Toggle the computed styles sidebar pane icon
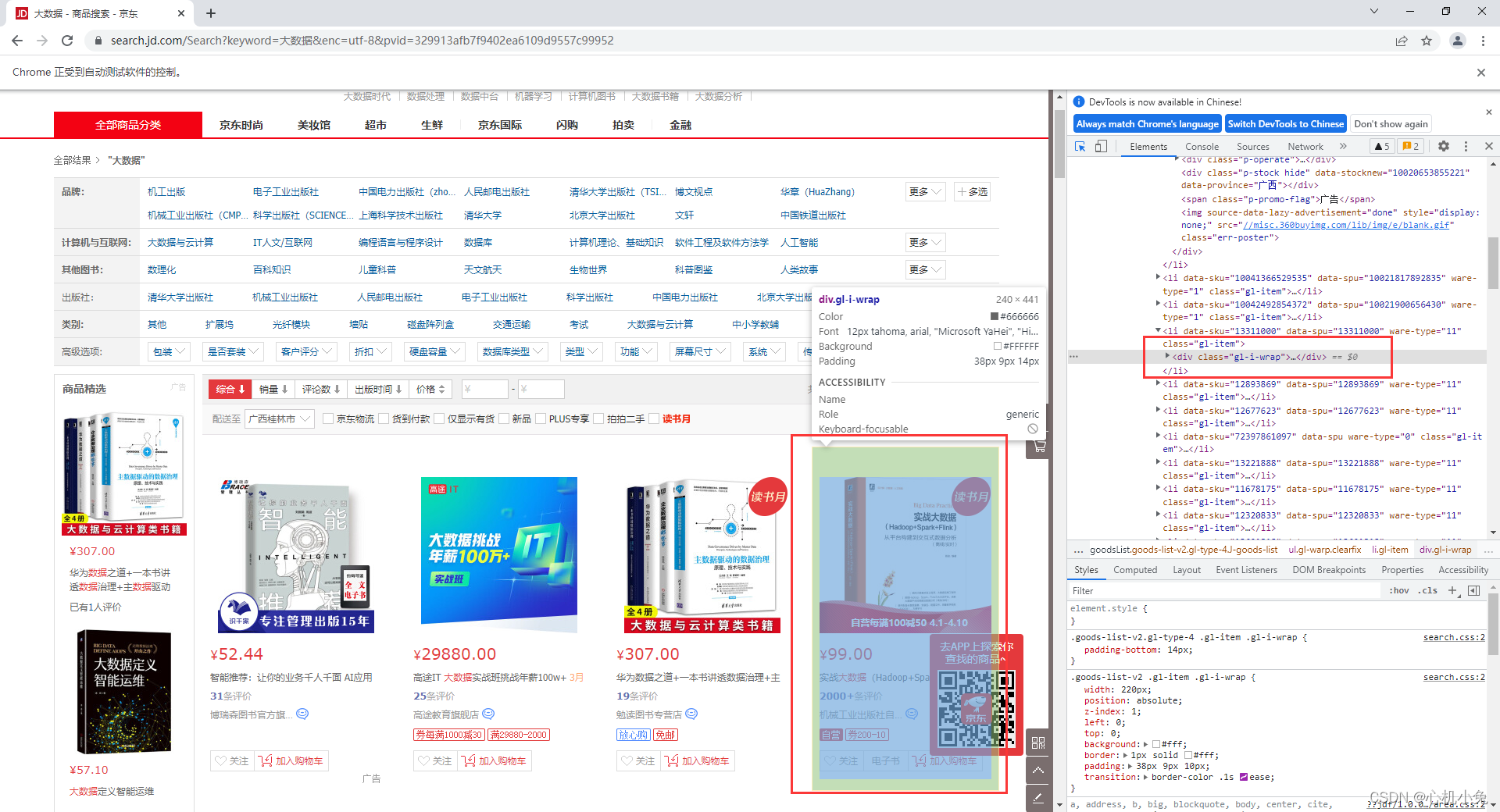Screen dimensions: 1500x812 coord(1473,590)
